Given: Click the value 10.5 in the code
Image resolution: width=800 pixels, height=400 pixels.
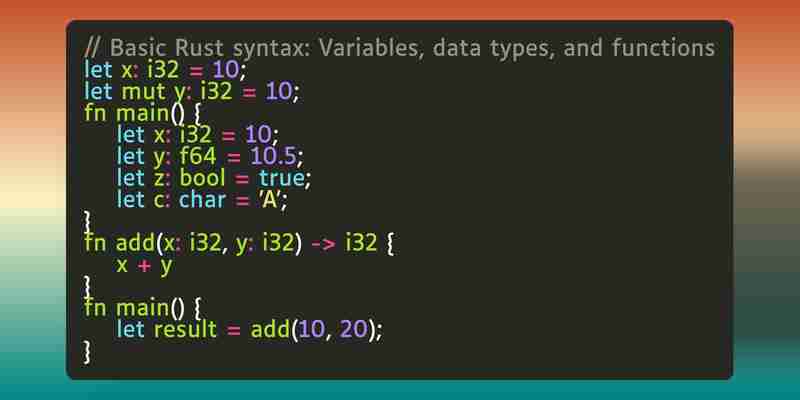Looking at the screenshot, I should point(273,156).
